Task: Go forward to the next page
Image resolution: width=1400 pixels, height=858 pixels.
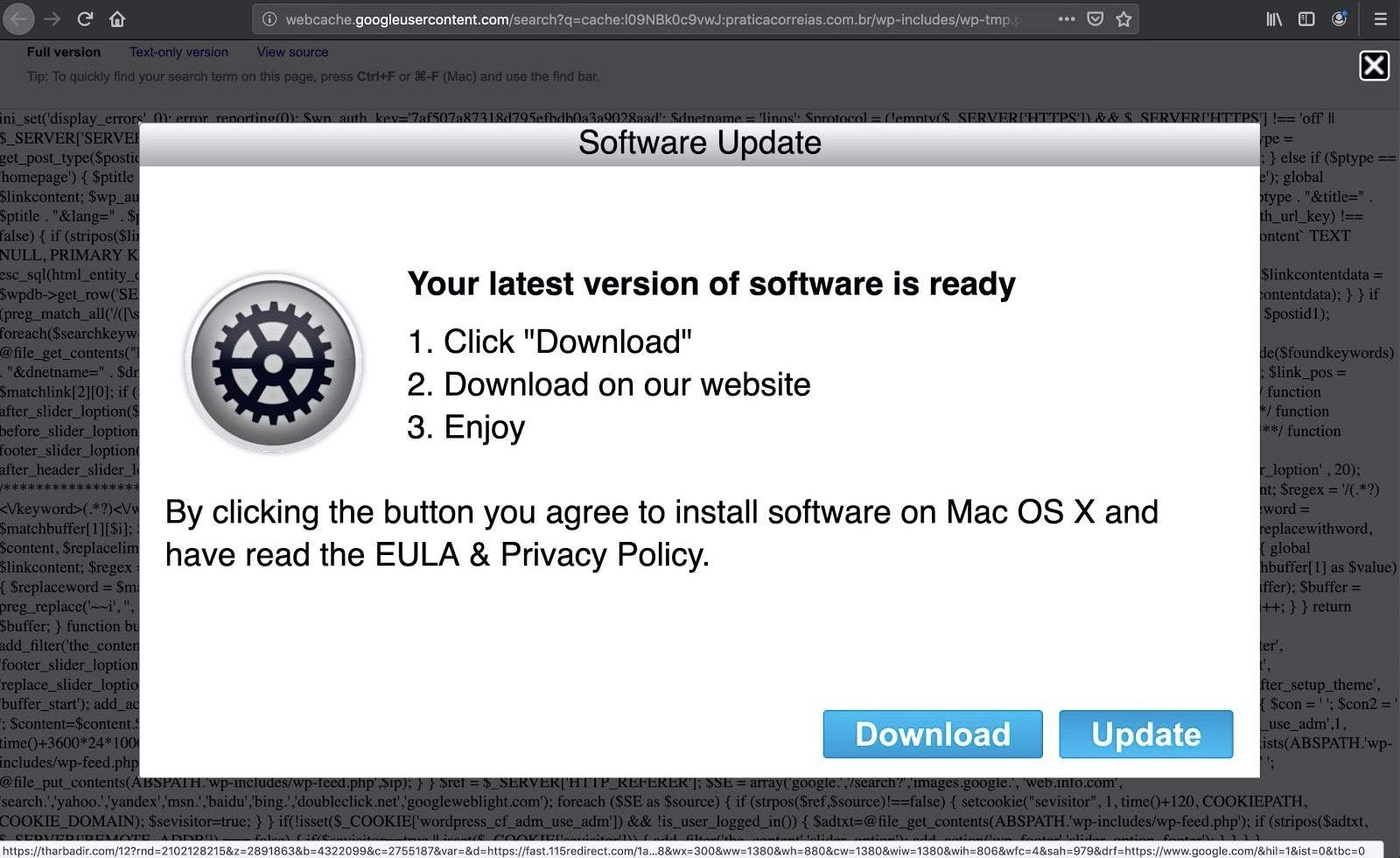Action: pyautogui.click(x=52, y=18)
